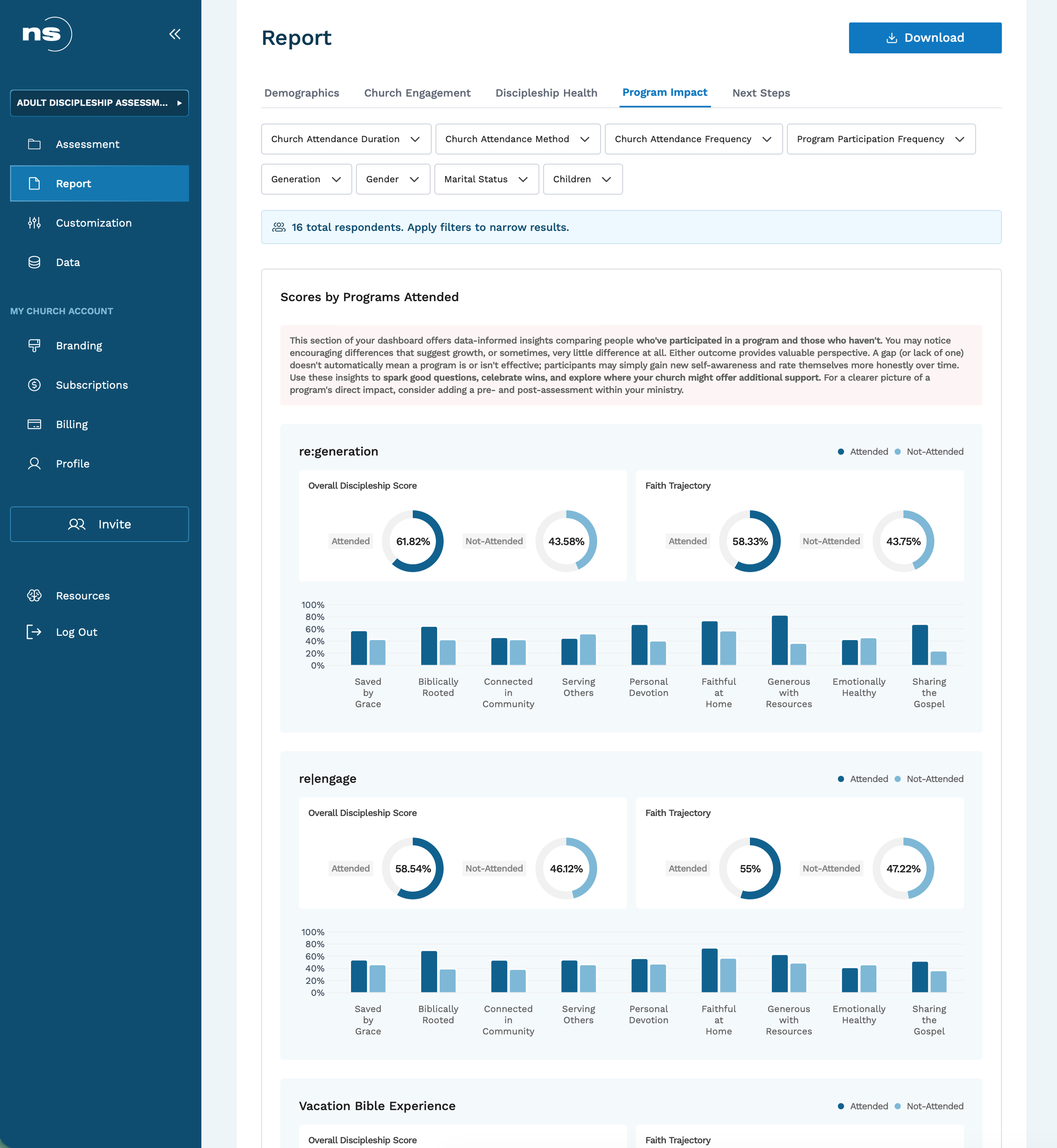Click the respondents group icon in the banner
Image resolution: width=1057 pixels, height=1148 pixels.
[279, 227]
